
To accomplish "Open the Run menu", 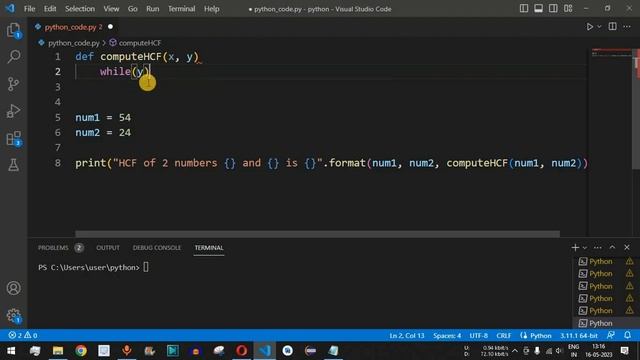I will point(153,9).
